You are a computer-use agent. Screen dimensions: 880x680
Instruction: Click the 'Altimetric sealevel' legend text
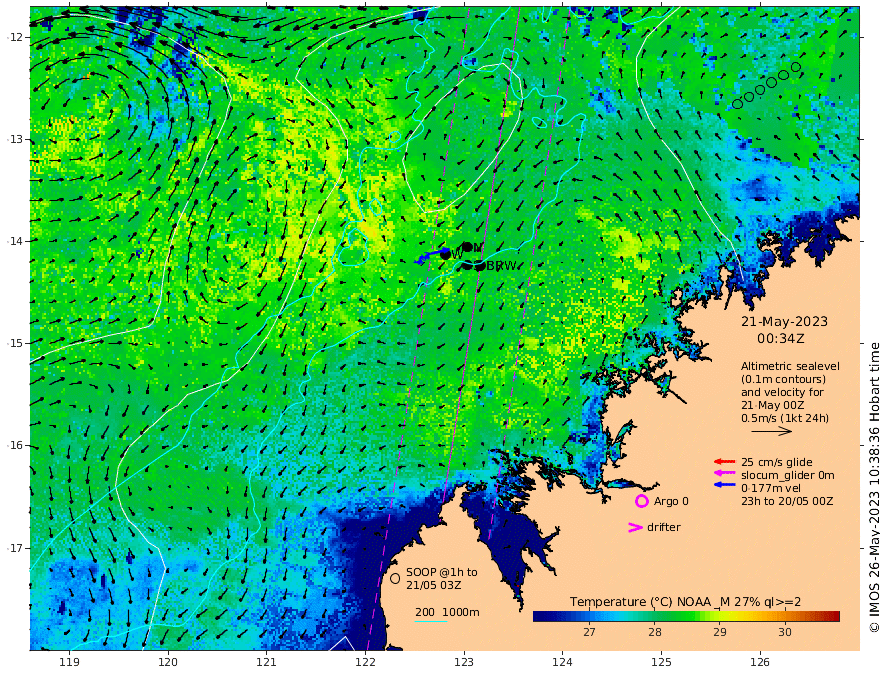(x=790, y=366)
